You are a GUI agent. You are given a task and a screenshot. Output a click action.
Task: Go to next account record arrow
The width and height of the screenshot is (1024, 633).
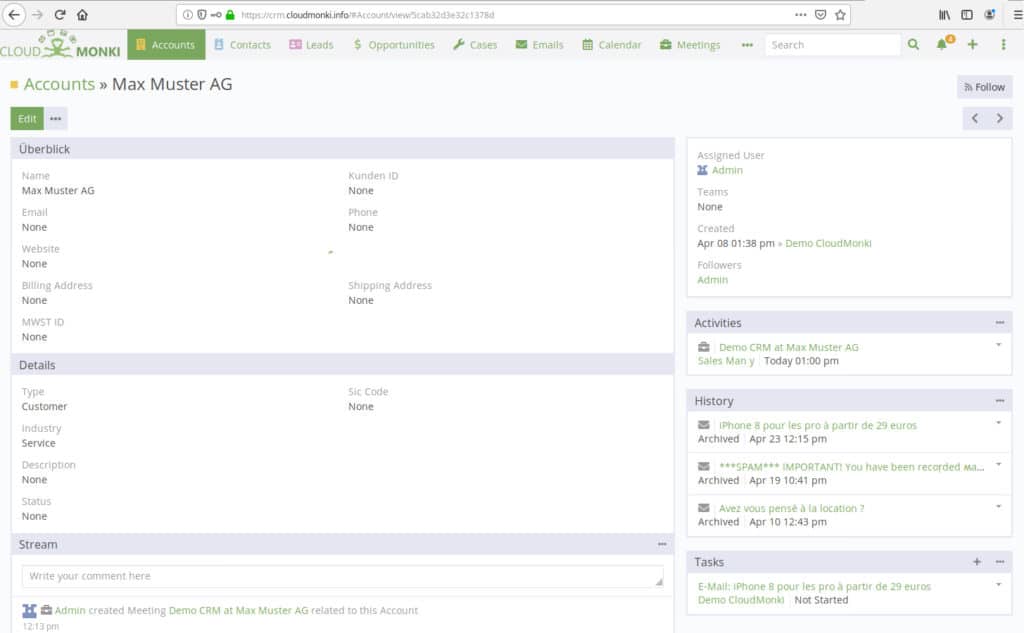point(999,118)
